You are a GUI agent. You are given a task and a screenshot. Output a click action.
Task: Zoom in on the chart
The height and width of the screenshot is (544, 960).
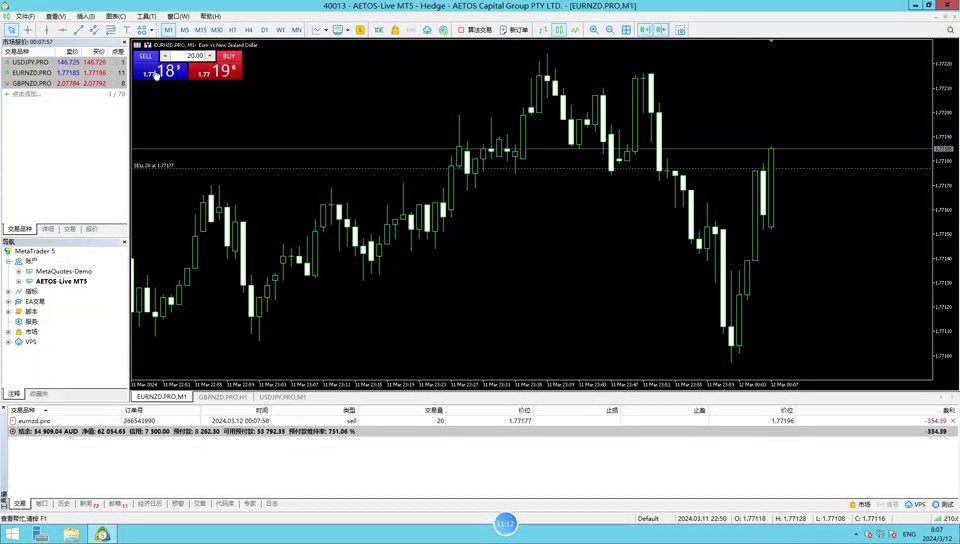pos(594,30)
